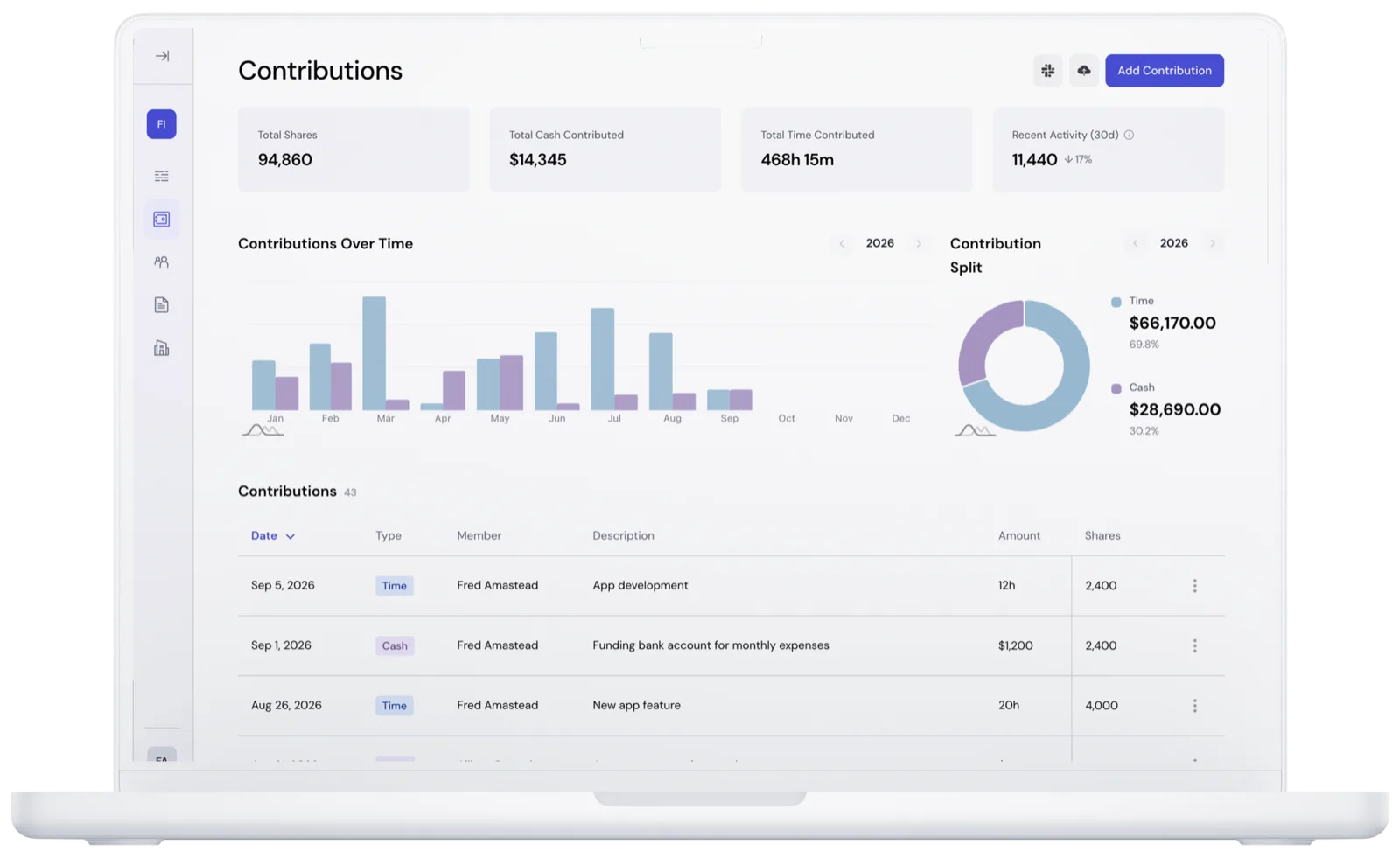Click the Recent Activity value 11,440
This screenshot has width=1400, height=858.
1034,160
